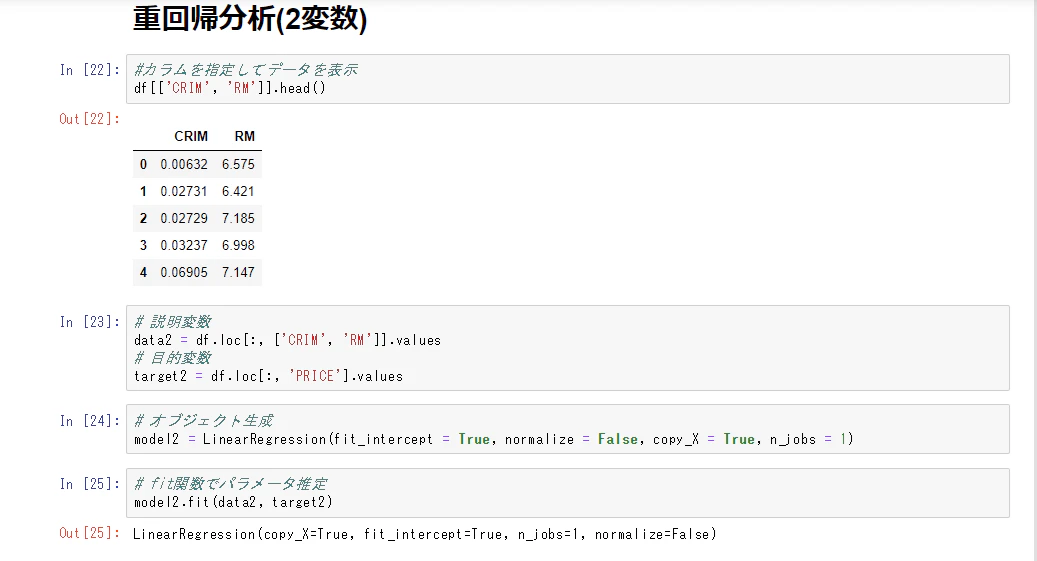Click the In [25]: prompt label
Image resolution: width=1037 pixels, height=561 pixels.
point(90,484)
